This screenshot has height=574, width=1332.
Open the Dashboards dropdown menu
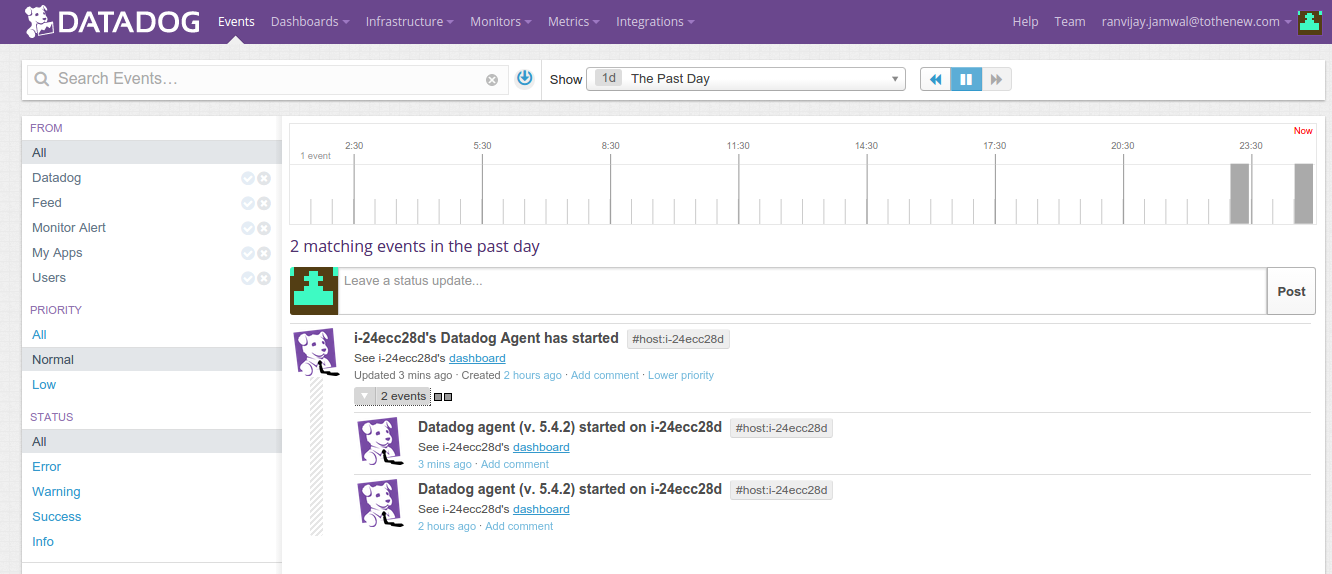[x=310, y=22]
